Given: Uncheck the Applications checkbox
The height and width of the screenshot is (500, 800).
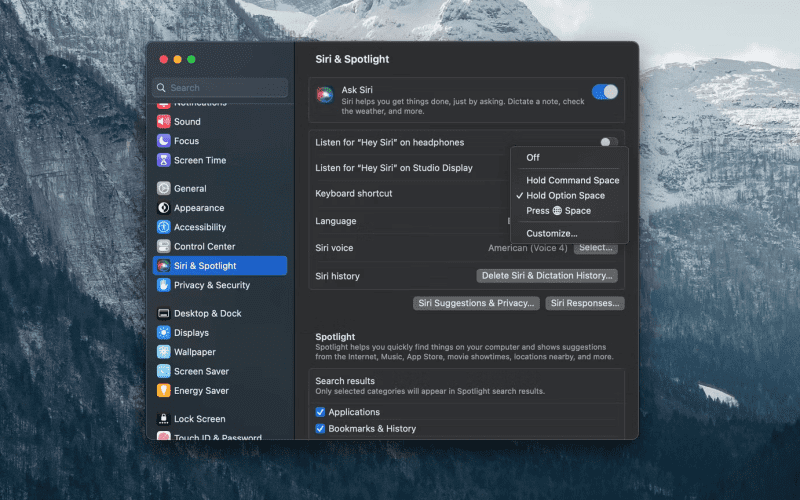Looking at the screenshot, I should (320, 412).
